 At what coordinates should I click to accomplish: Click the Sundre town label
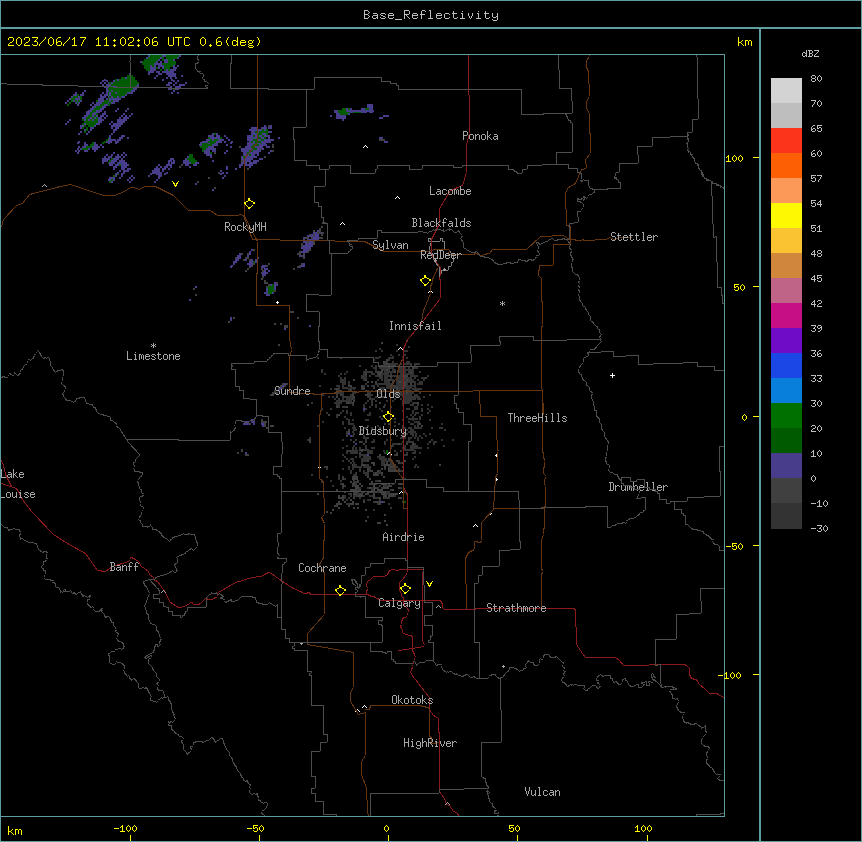[292, 391]
